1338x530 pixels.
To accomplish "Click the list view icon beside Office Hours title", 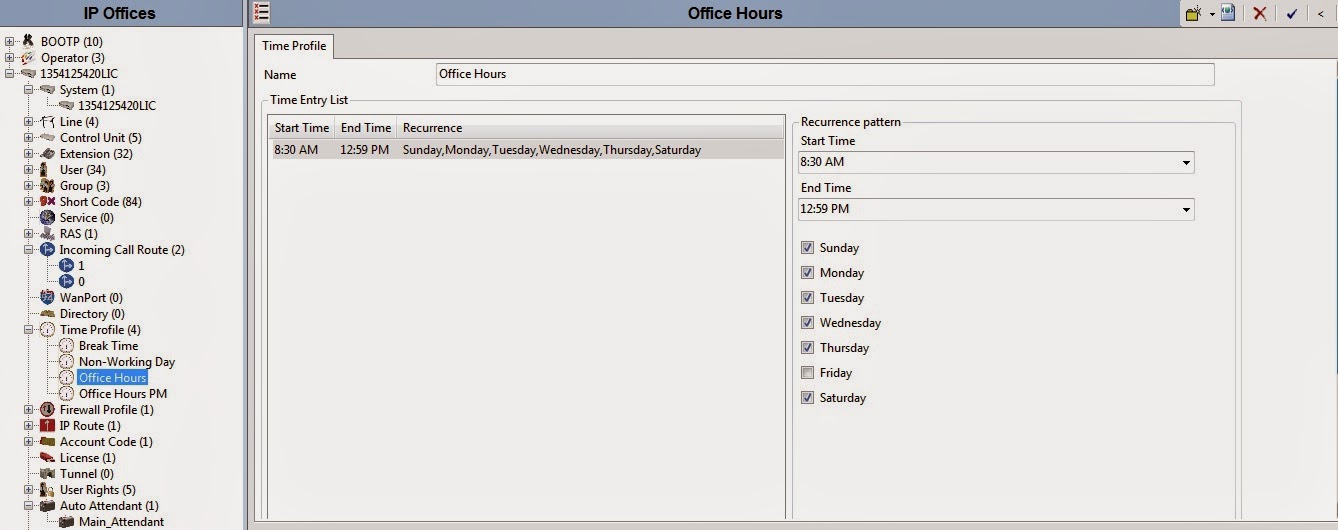I will pyautogui.click(x=261, y=12).
